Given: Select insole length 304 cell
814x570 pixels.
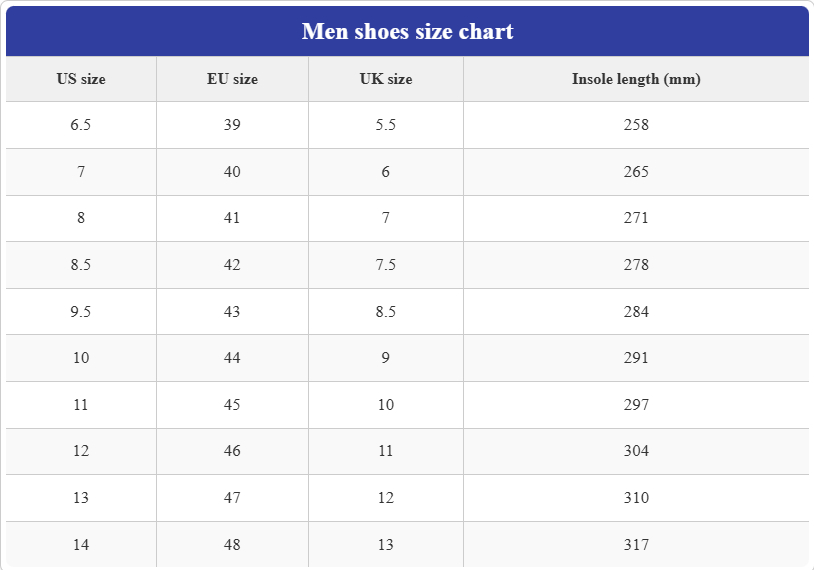Looking at the screenshot, I should tap(636, 451).
